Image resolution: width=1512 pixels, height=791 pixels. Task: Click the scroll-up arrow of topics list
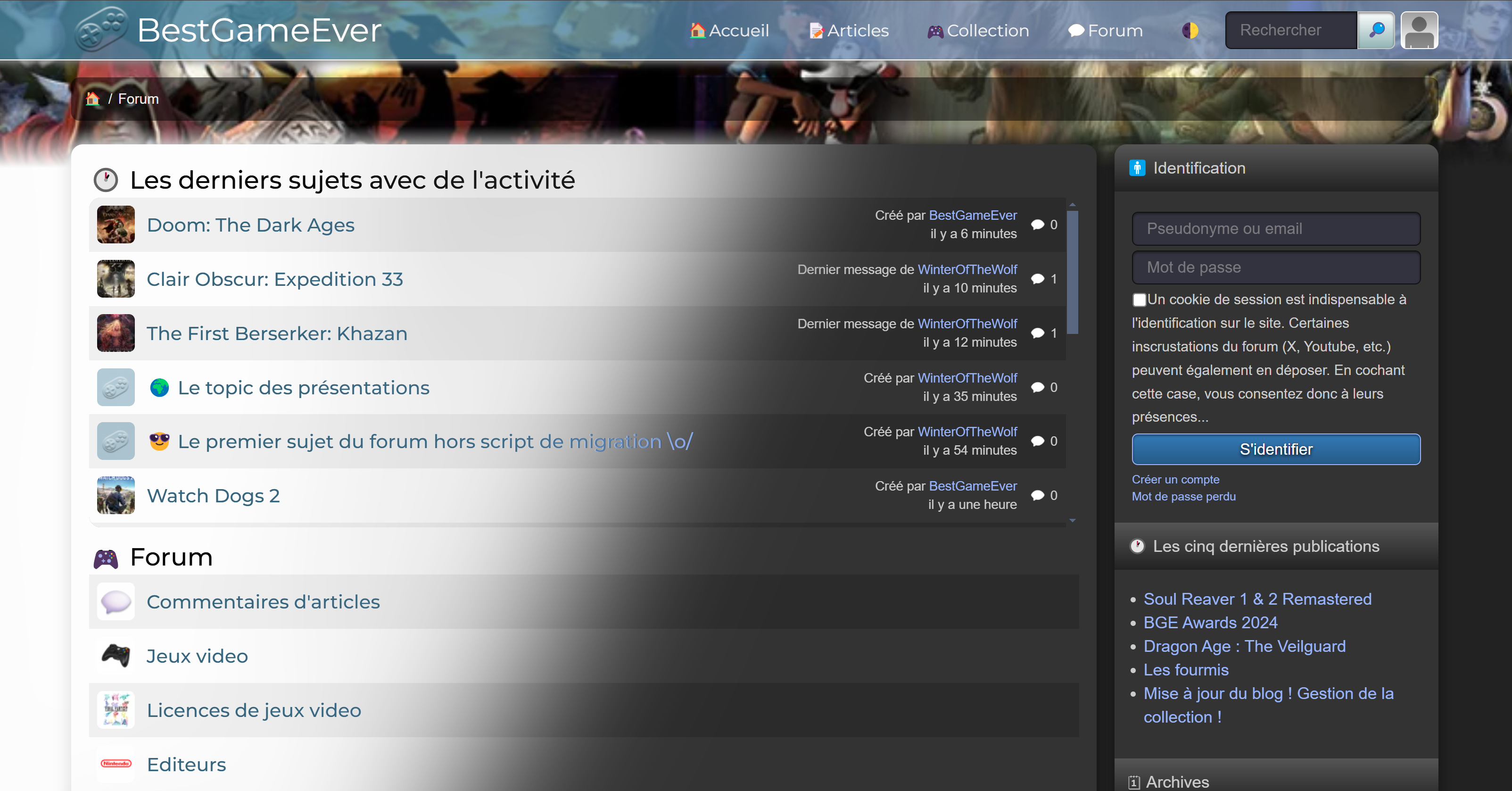coord(1073,204)
